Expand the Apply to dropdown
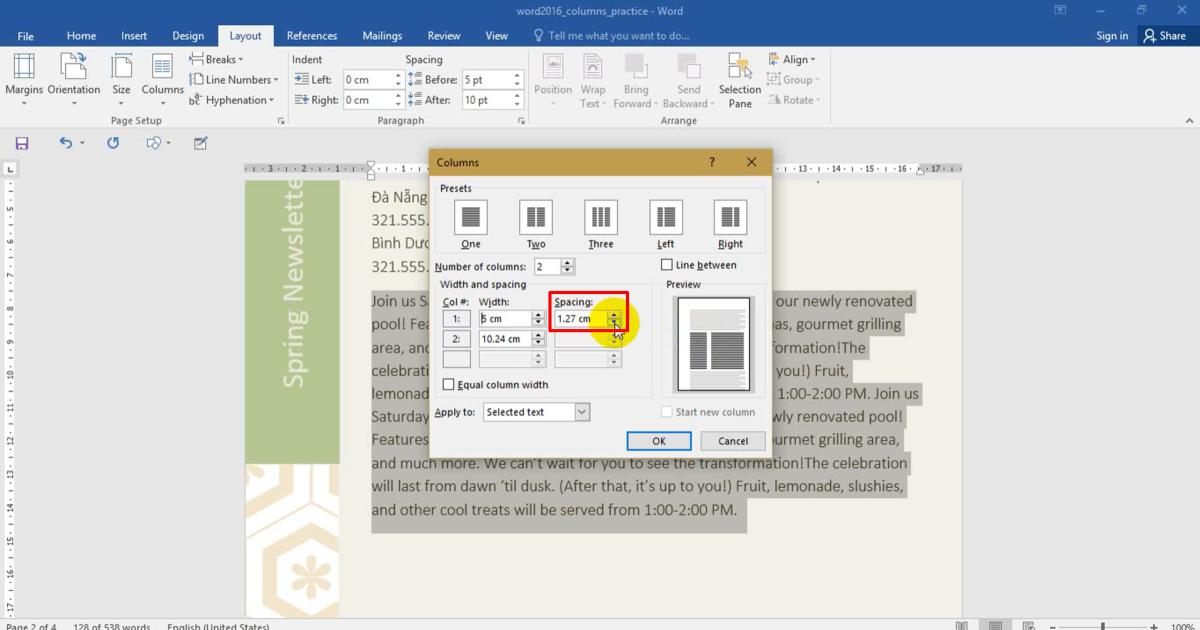The image size is (1200, 630). pos(581,412)
